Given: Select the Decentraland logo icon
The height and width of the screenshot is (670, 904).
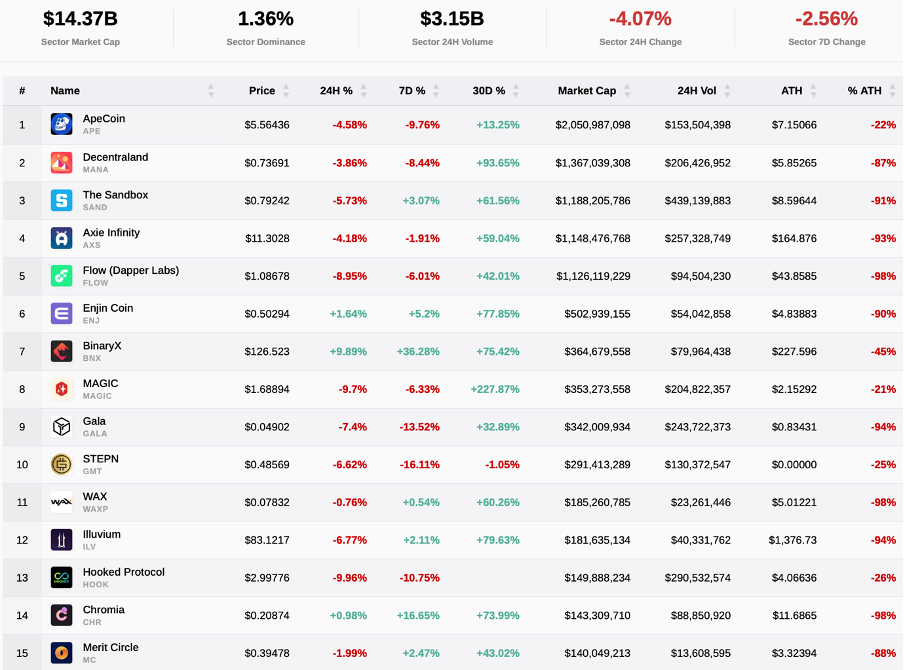Looking at the screenshot, I should (61, 162).
